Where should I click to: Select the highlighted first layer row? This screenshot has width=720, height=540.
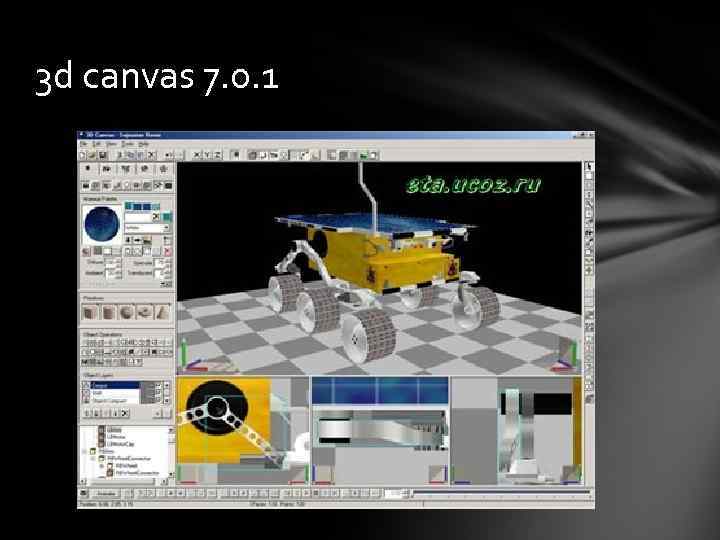point(115,385)
